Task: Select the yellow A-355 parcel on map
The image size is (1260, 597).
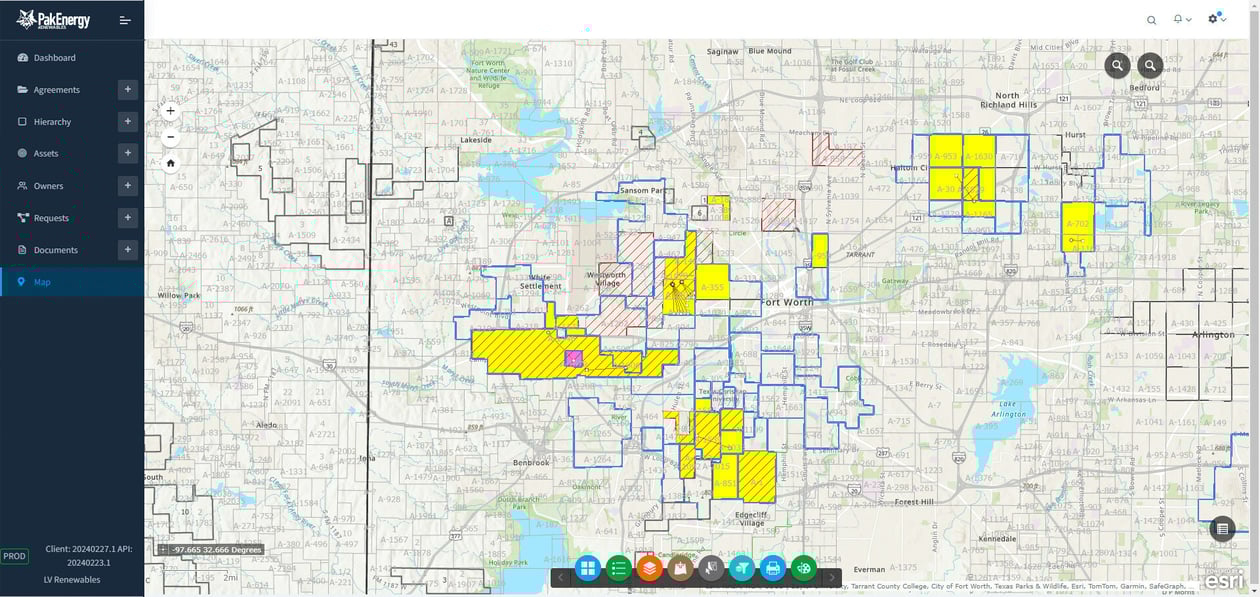Action: coord(712,283)
